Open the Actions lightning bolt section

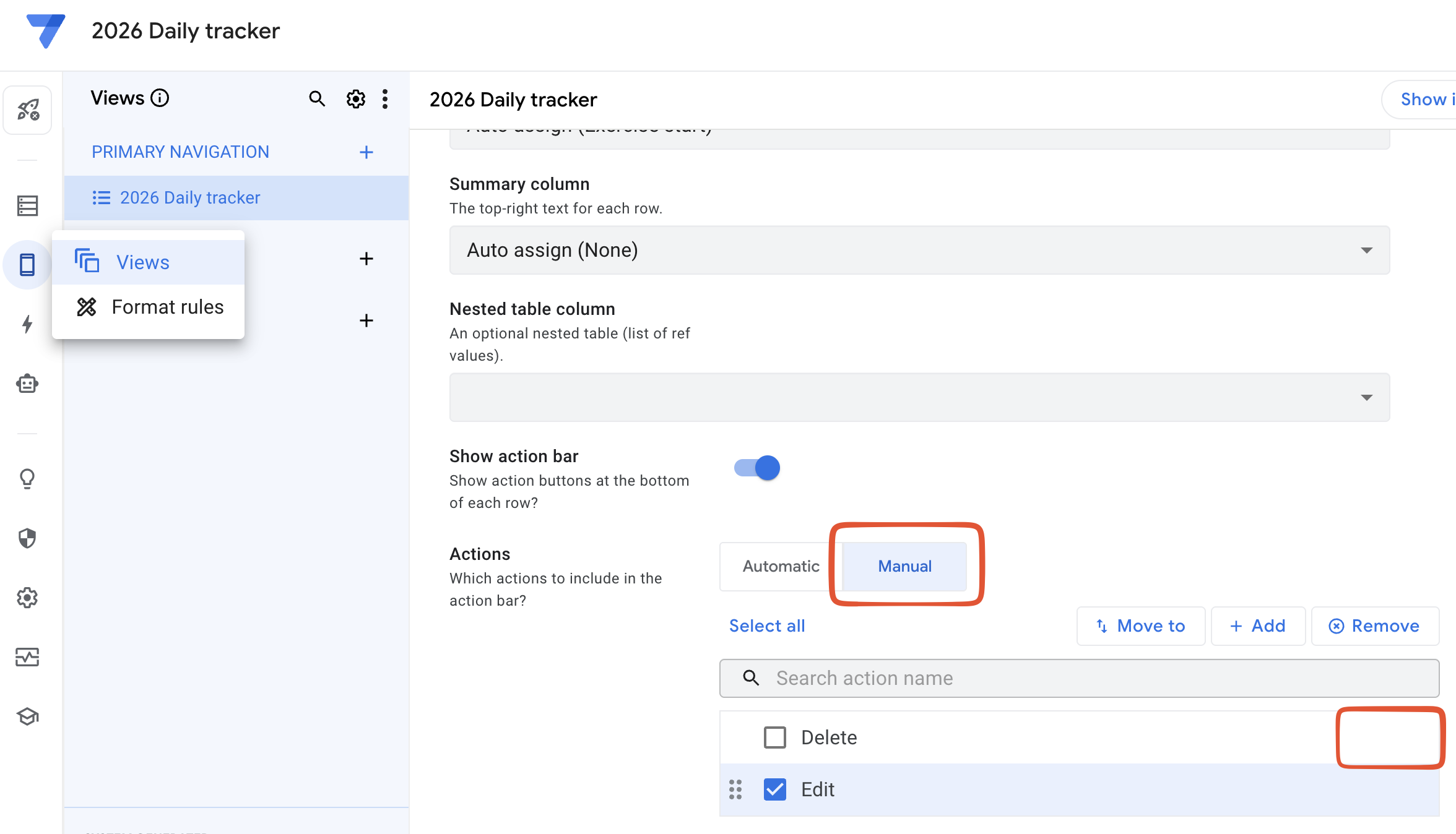[27, 324]
